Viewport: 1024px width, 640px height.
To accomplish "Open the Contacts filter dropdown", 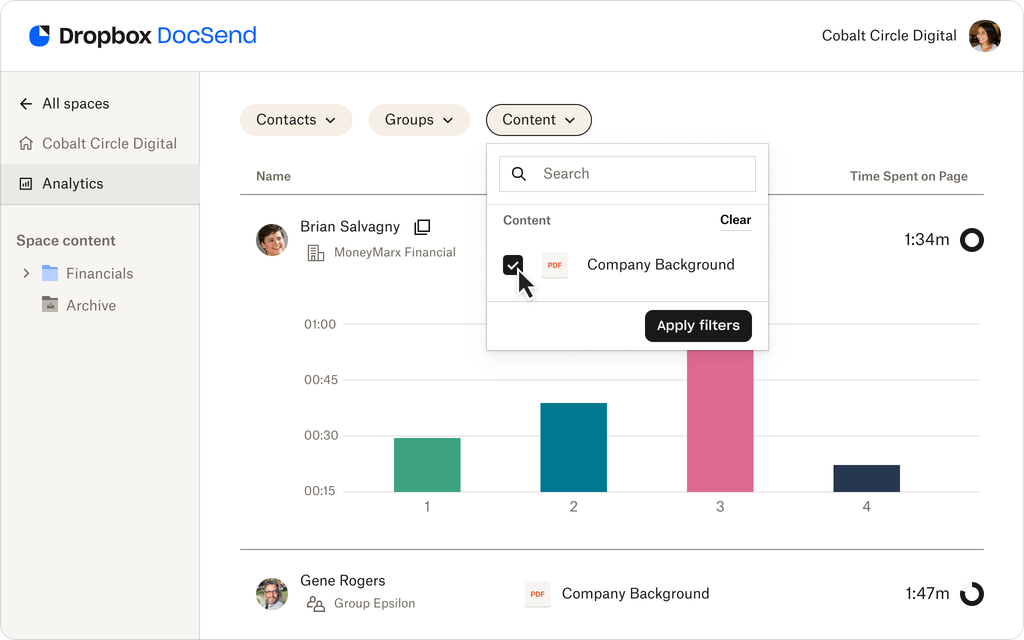I will (295, 120).
